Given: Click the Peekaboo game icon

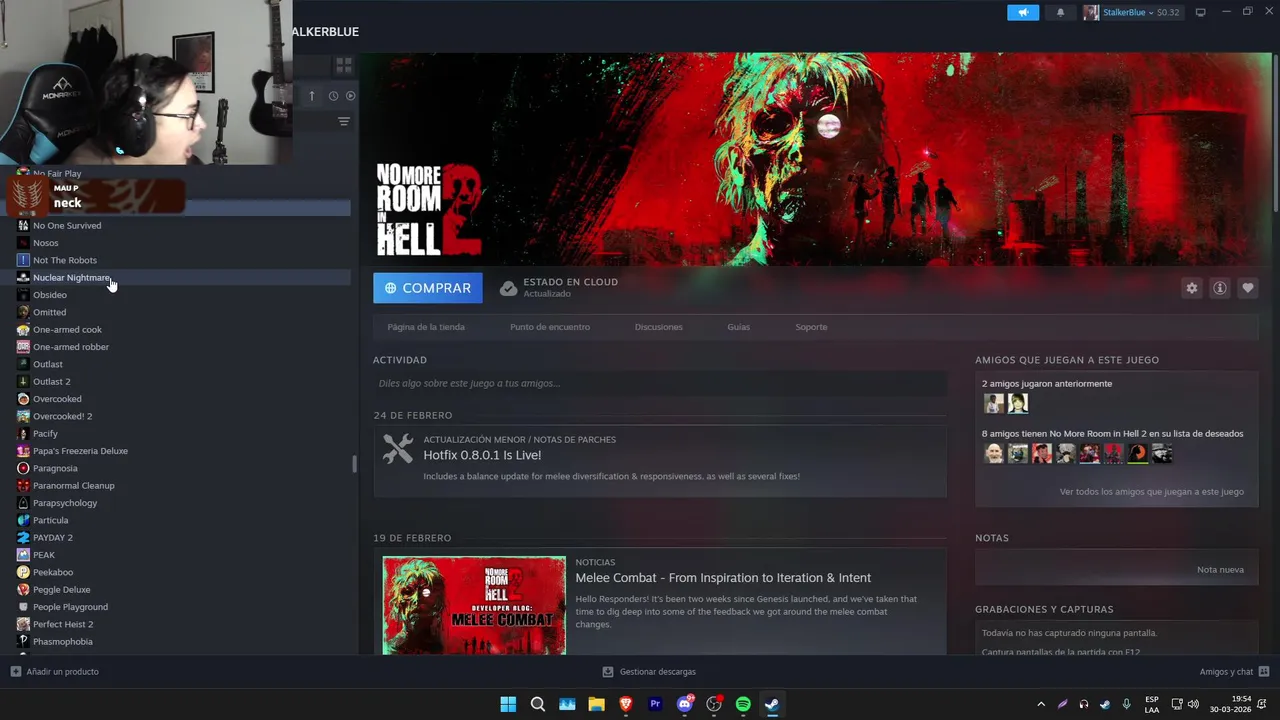Looking at the screenshot, I should pyautogui.click(x=23, y=572).
